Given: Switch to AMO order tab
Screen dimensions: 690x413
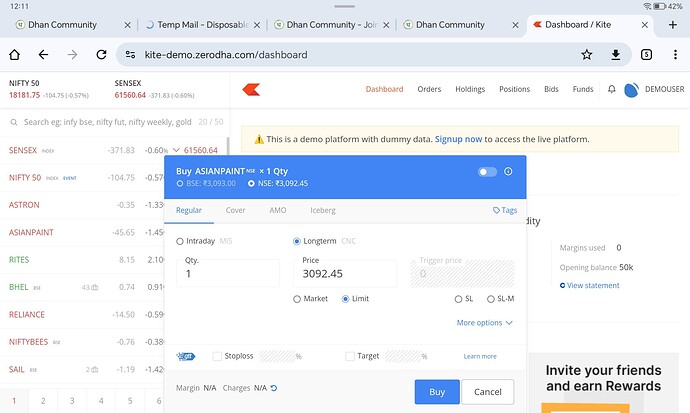Looking at the screenshot, I should pos(278,210).
